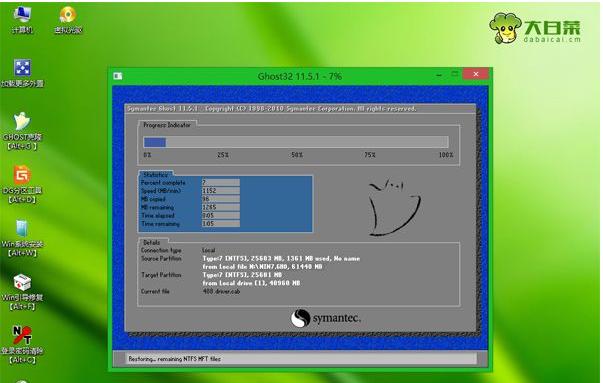Click the Percent complete value field
This screenshot has height=383, width=603.
pyautogui.click(x=221, y=182)
